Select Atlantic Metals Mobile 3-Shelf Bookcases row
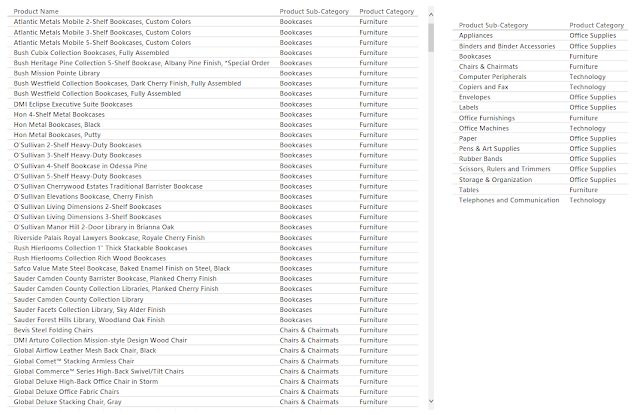Viewport: 640px width, 415px height. 213,32
